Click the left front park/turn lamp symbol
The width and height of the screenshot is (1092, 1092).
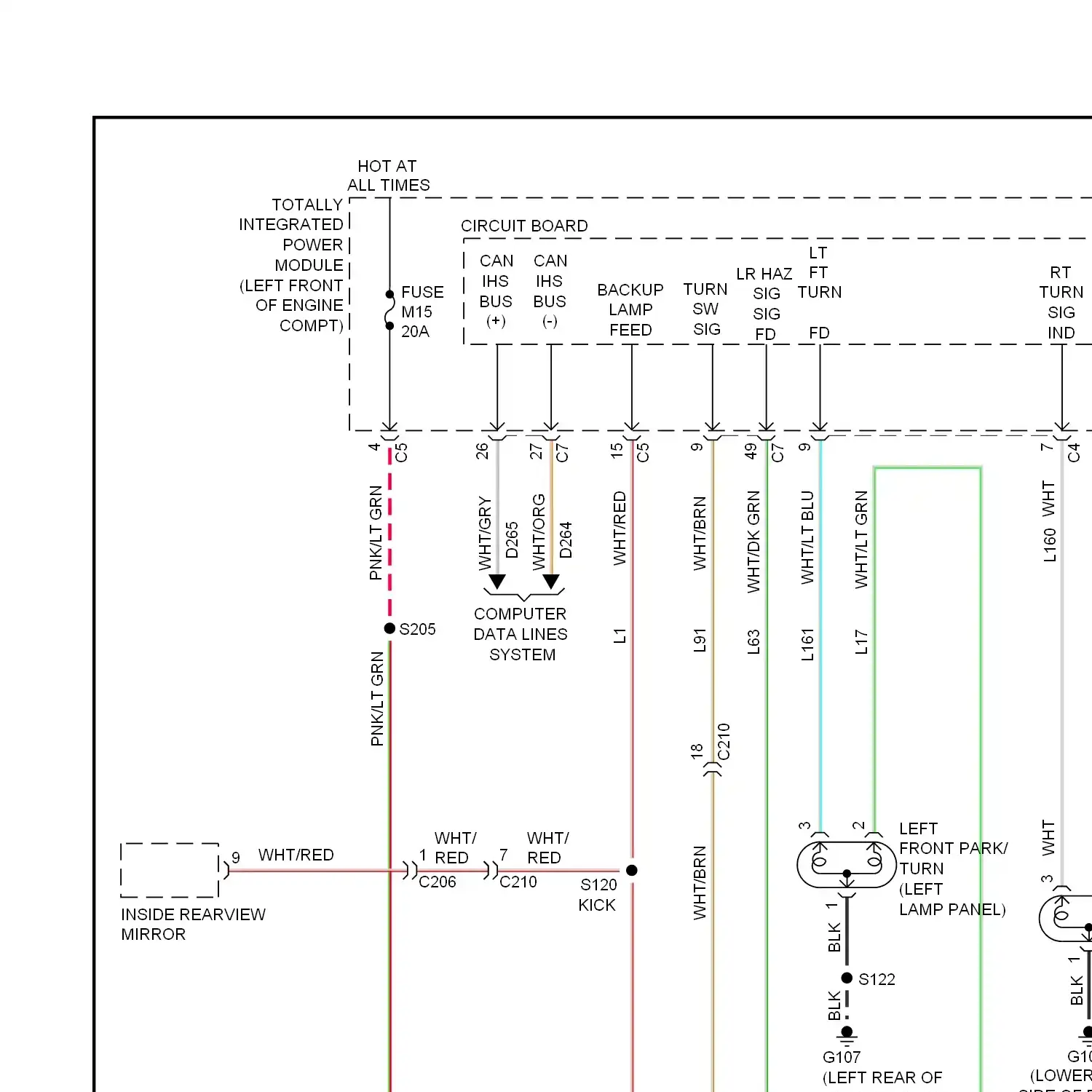pos(847,864)
